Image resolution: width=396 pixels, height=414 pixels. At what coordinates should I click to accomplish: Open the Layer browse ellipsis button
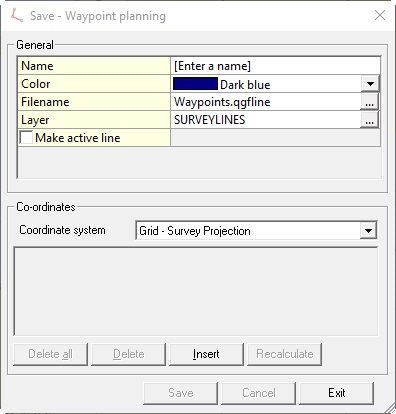click(369, 120)
